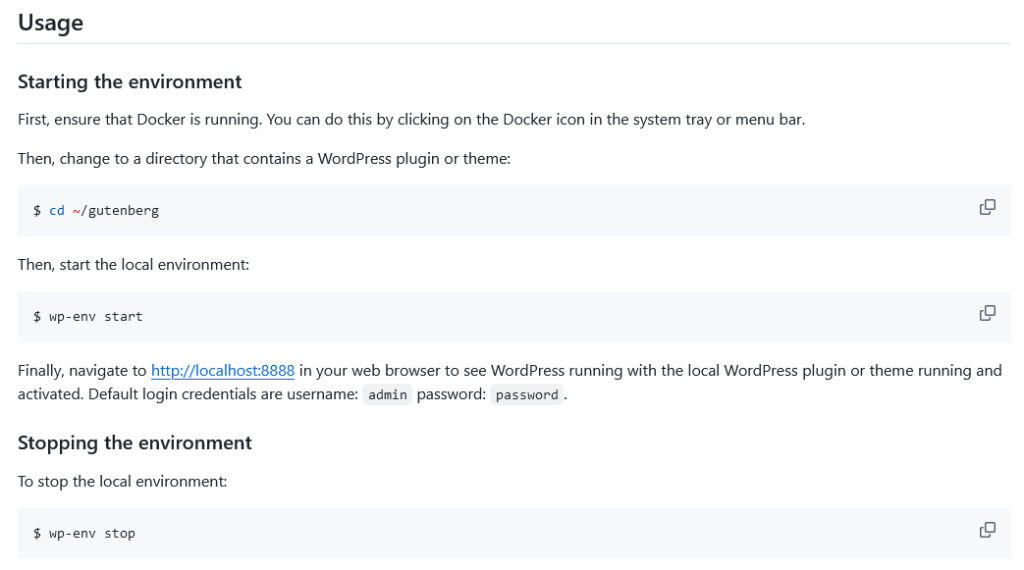Click the sentence about changing to a plugin directory
This screenshot has width=1024, height=570.
tap(264, 159)
